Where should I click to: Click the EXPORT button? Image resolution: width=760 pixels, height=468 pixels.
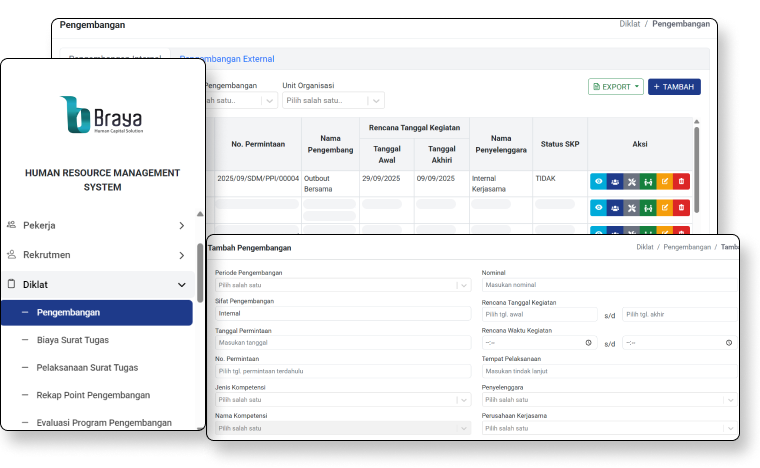pos(615,87)
